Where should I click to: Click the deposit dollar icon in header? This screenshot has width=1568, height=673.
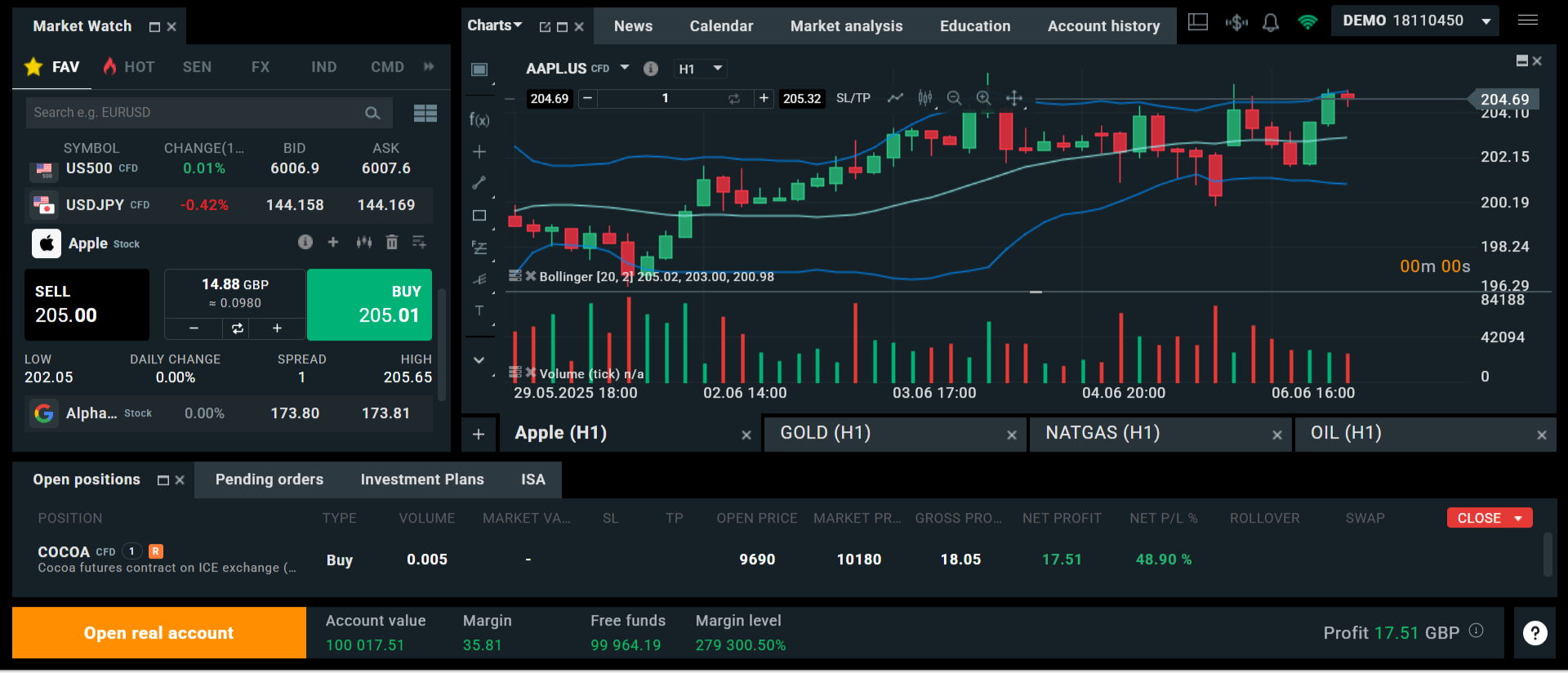point(1236,23)
